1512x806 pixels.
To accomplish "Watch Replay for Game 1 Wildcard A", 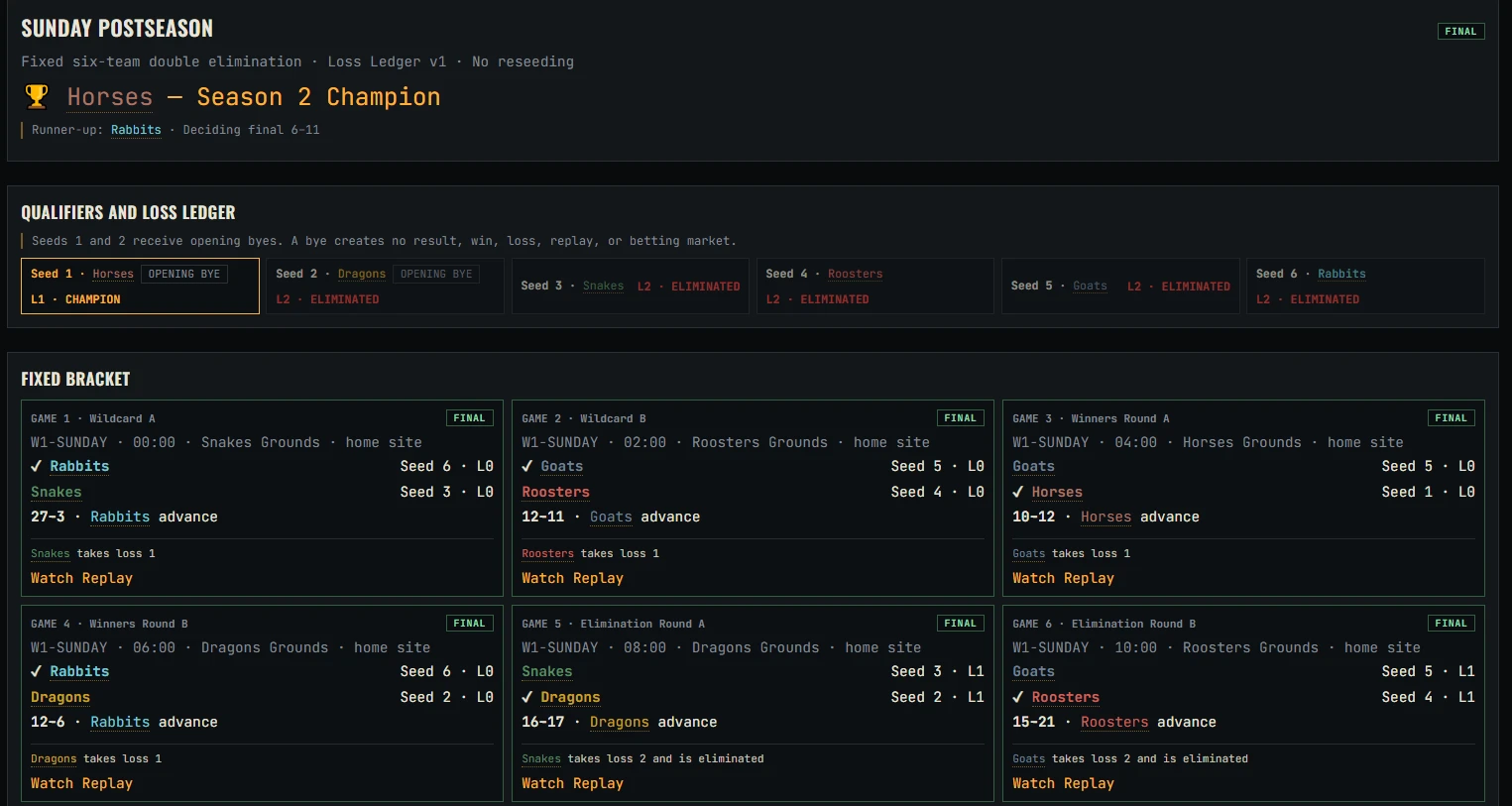I will [81, 578].
